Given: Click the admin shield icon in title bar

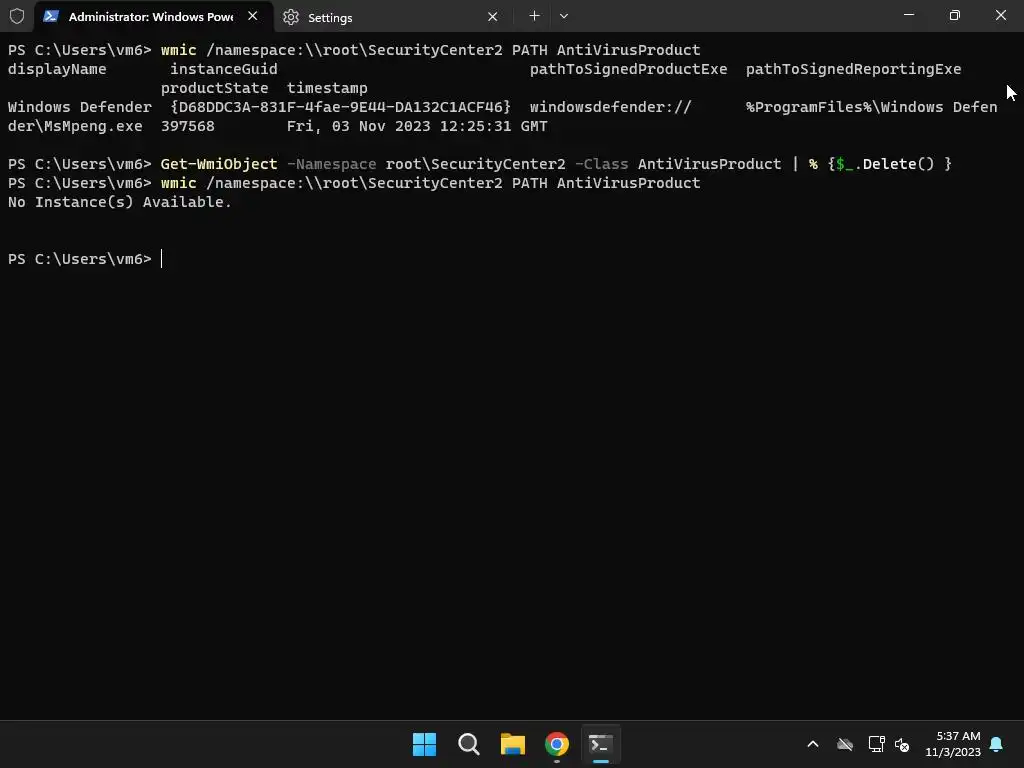Looking at the screenshot, I should [x=17, y=16].
